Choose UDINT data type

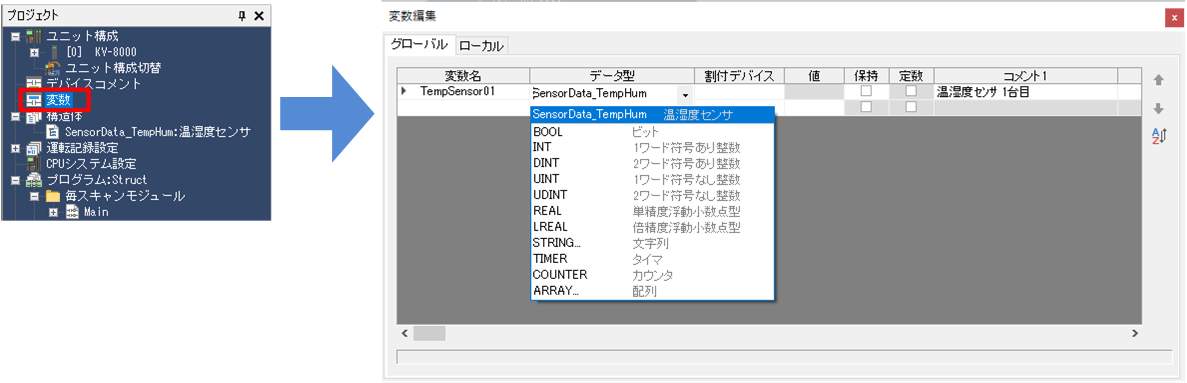(653, 195)
